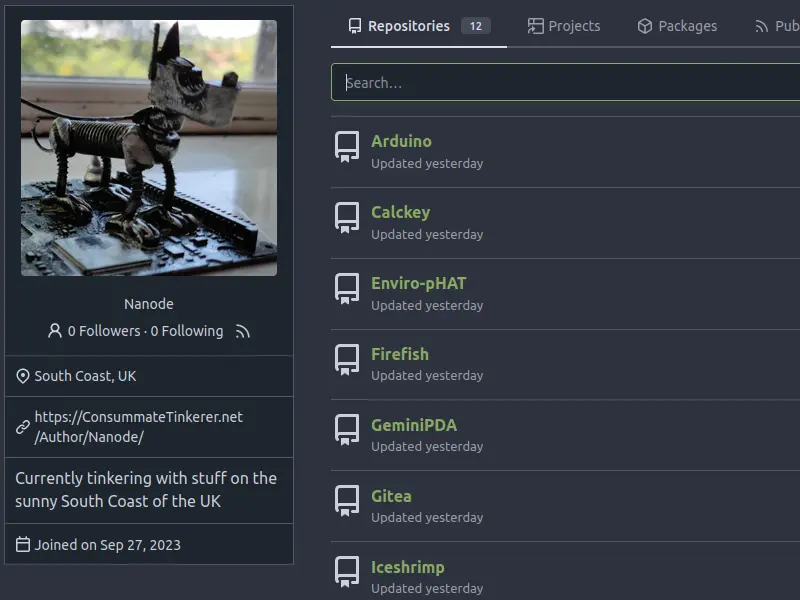The width and height of the screenshot is (800, 600).
Task: Visit the ConsummateTinkerer.net website link
Action: (138, 427)
